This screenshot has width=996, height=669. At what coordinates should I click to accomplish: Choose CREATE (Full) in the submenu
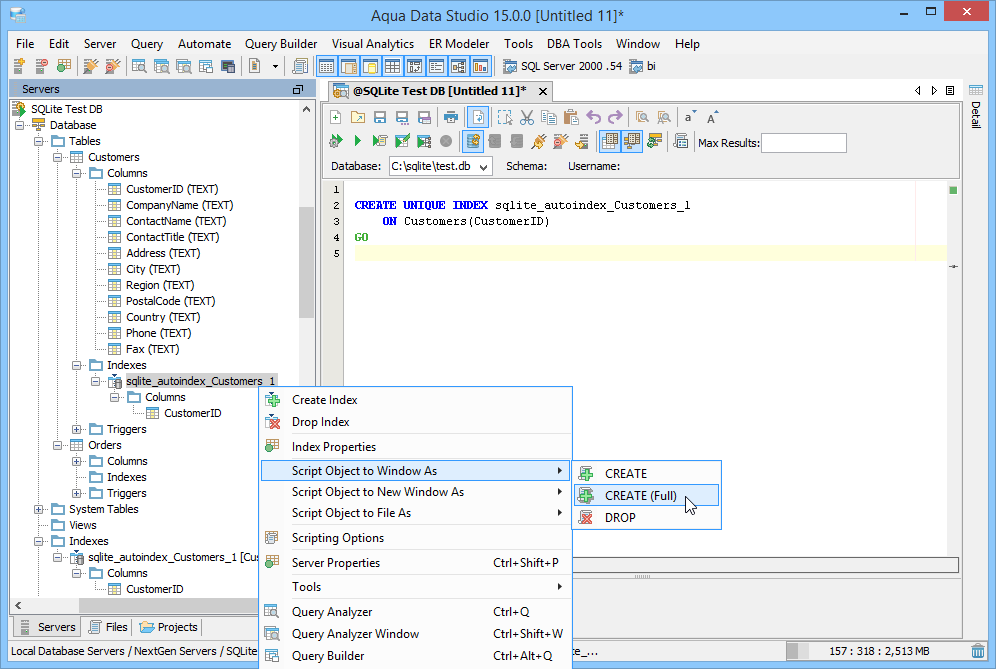646,496
